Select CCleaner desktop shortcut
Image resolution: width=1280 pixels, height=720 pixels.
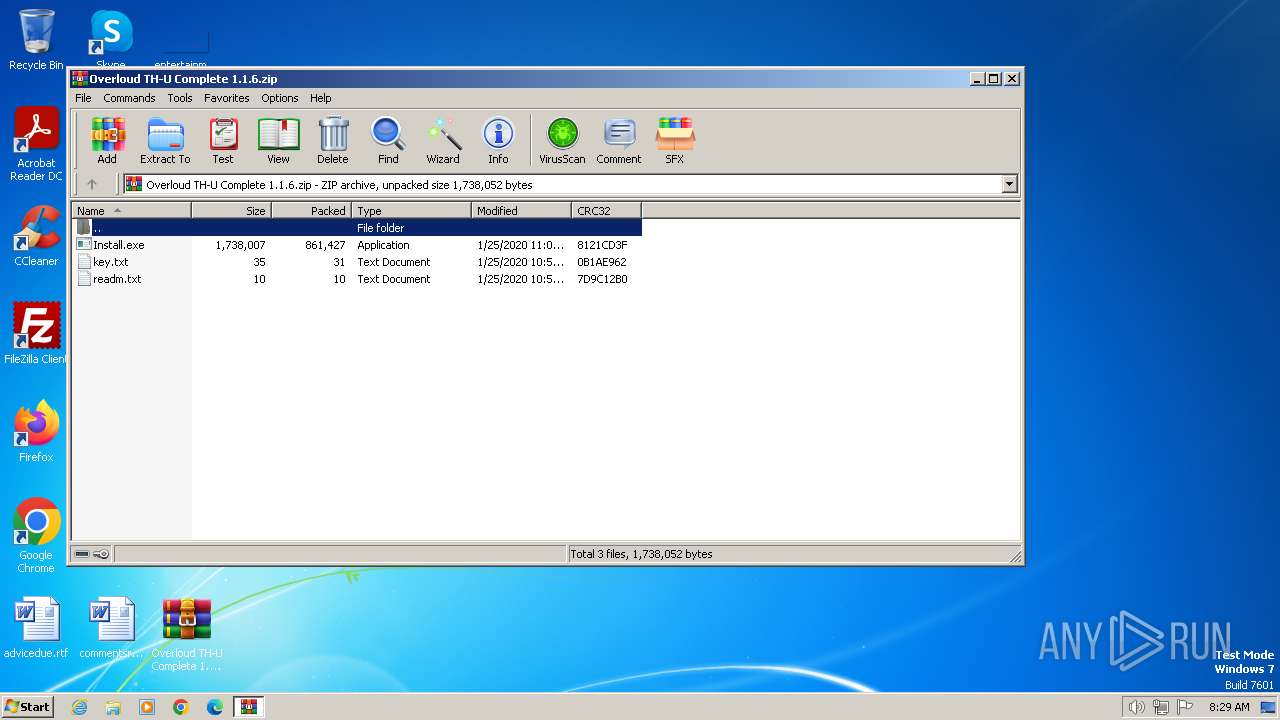[36, 236]
